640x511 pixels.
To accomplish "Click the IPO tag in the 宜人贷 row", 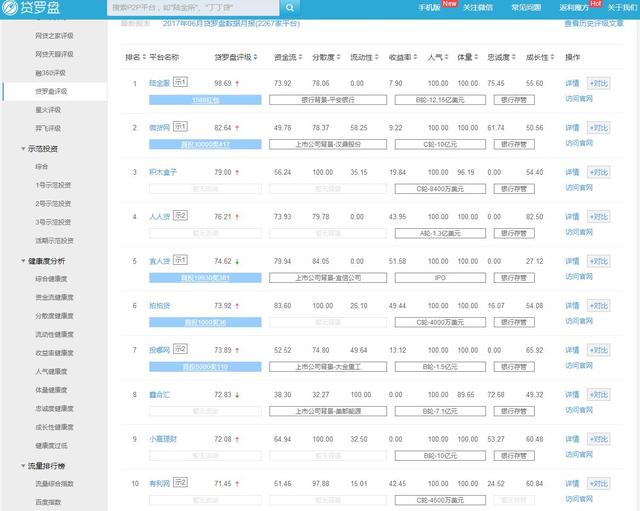I will click(x=440, y=278).
